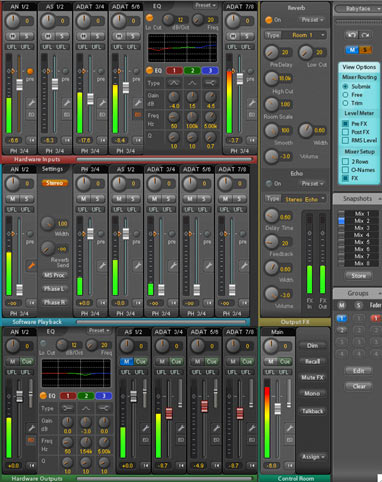Select the Mix 3 snapshot entry
382x482 pixels.
(x=362, y=228)
